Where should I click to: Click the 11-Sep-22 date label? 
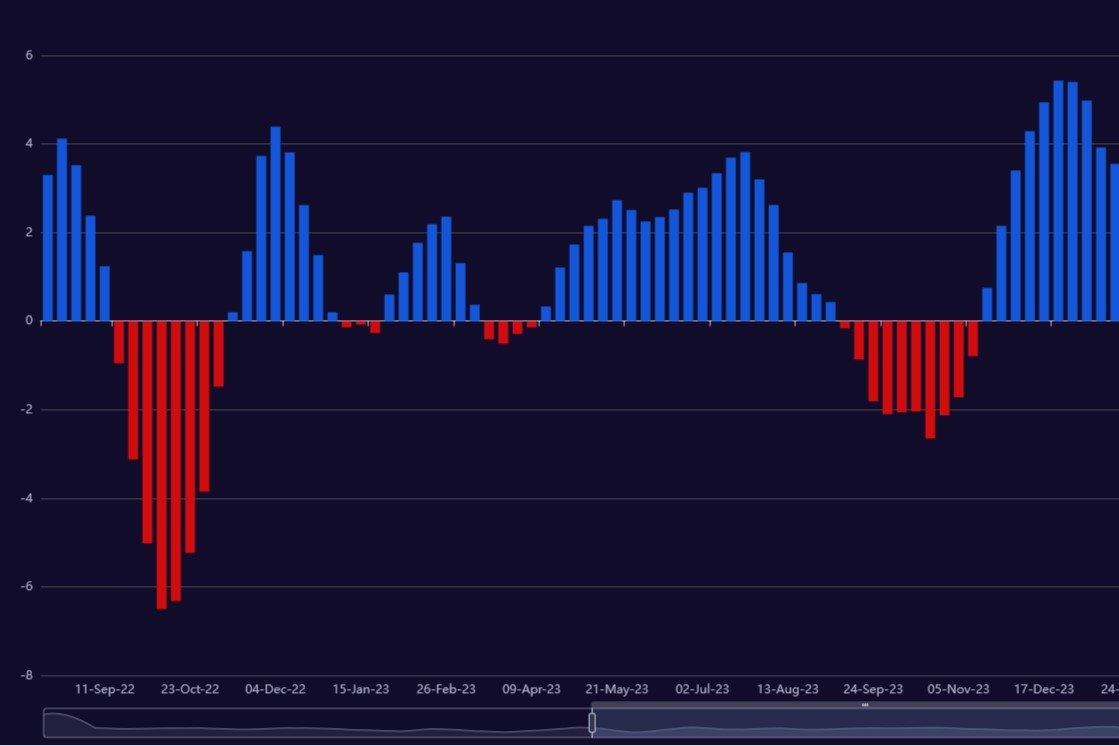(x=105, y=690)
